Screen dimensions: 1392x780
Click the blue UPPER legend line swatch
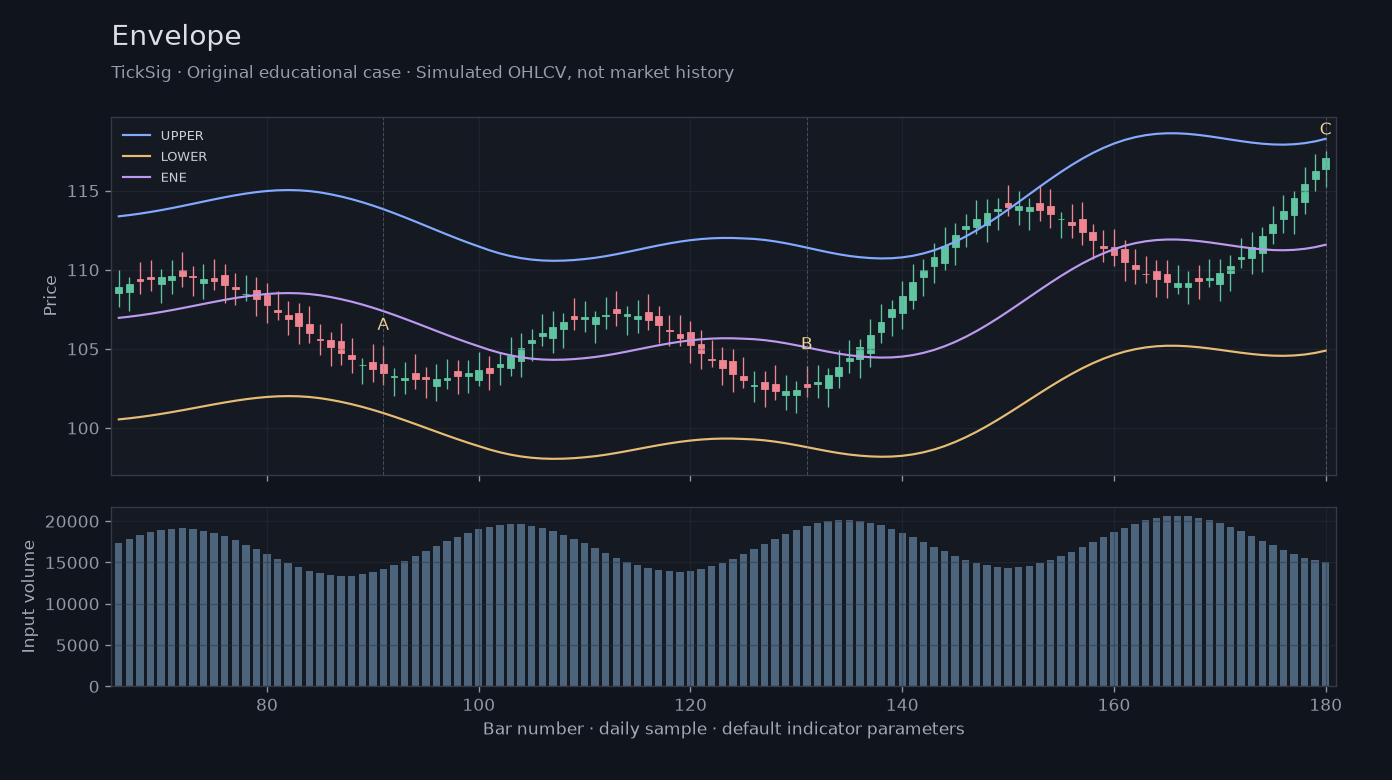137,136
